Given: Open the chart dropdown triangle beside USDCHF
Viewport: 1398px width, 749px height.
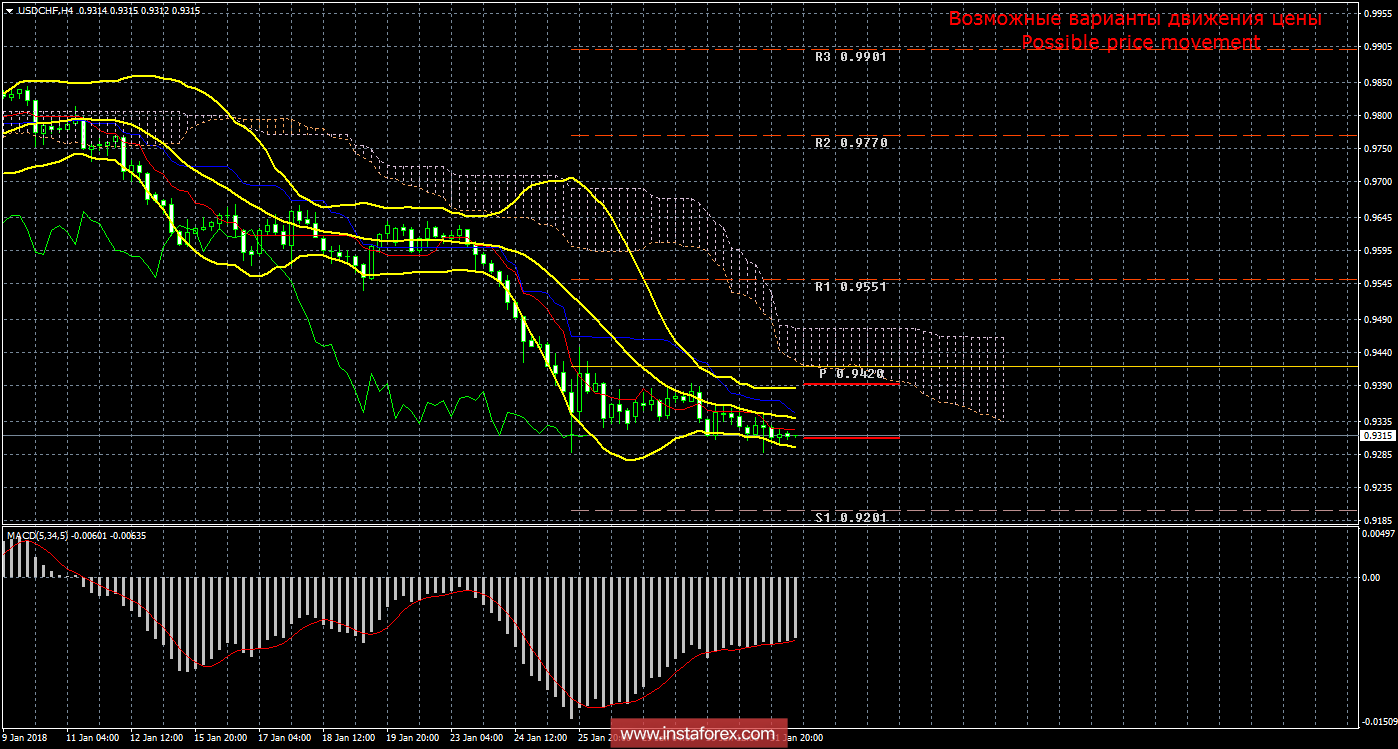Looking at the screenshot, I should click(9, 9).
